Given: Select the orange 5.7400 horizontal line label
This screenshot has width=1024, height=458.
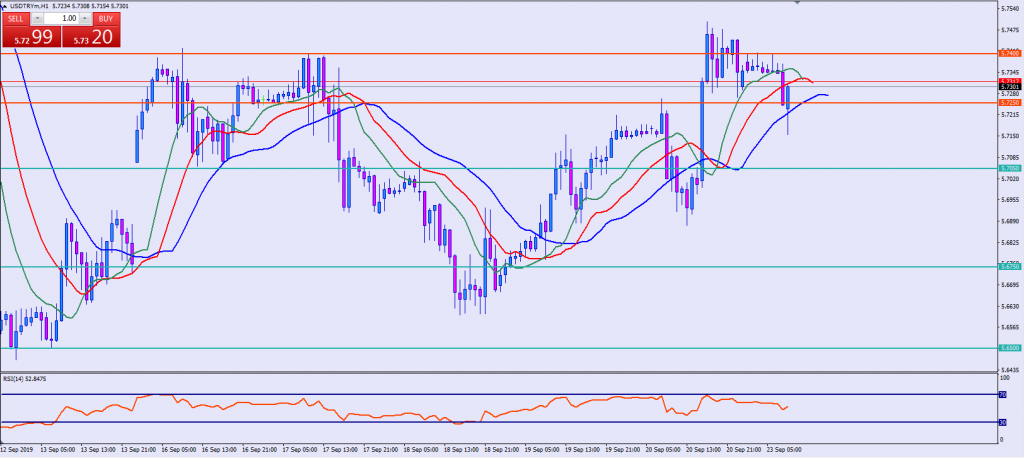Looking at the screenshot, I should pos(1009,53).
